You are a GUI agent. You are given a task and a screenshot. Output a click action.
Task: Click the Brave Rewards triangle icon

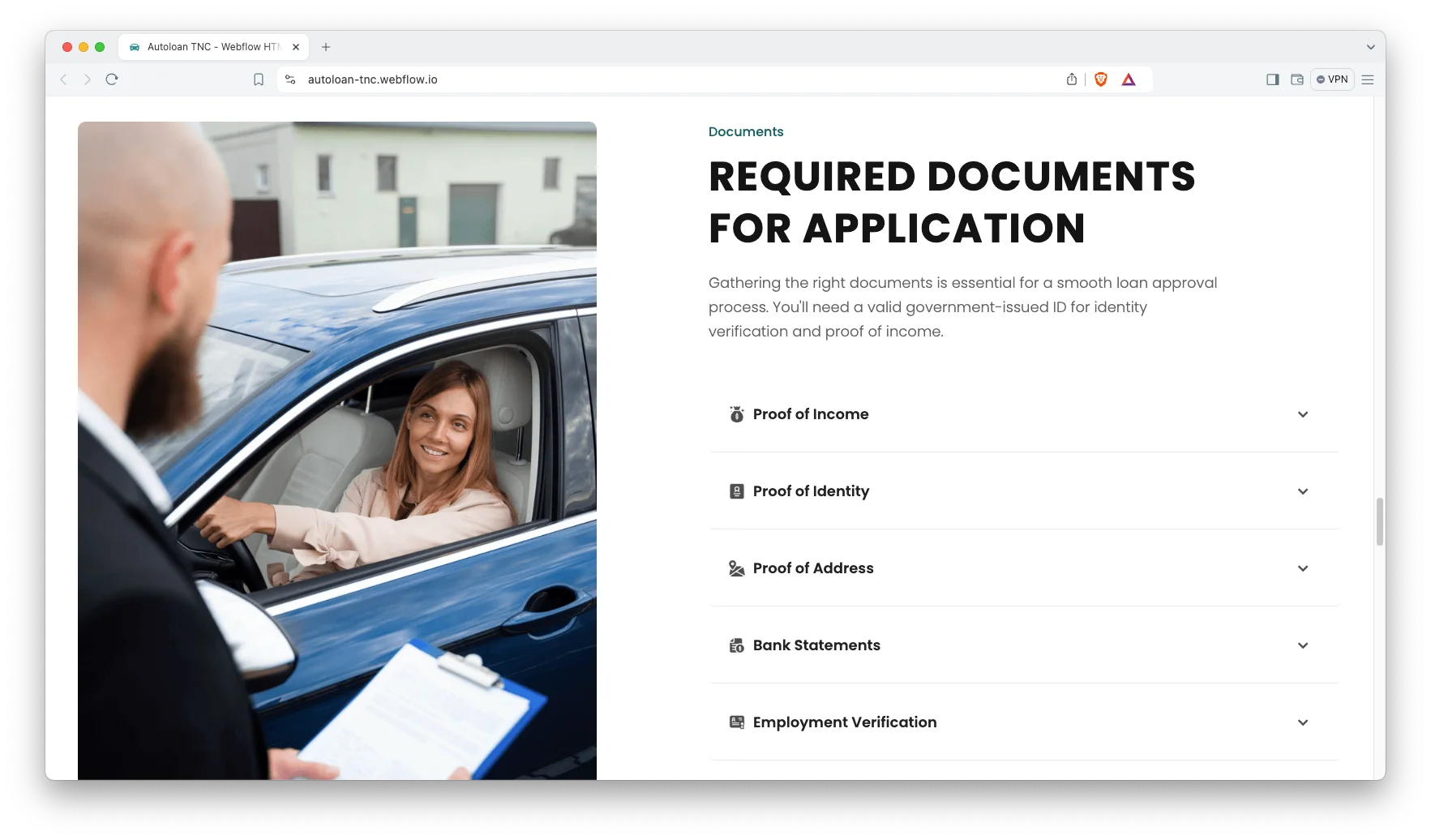pyautogui.click(x=1129, y=79)
